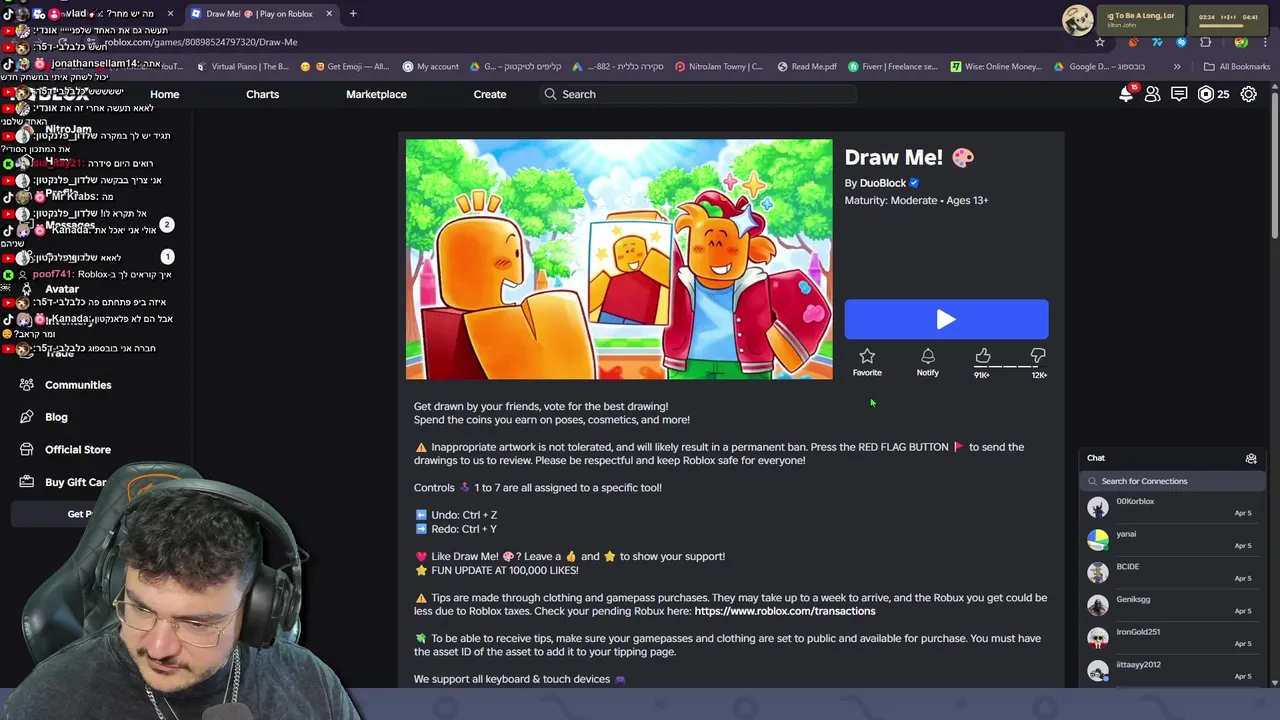Open the Marketplace page
The image size is (1280, 720).
click(376, 94)
